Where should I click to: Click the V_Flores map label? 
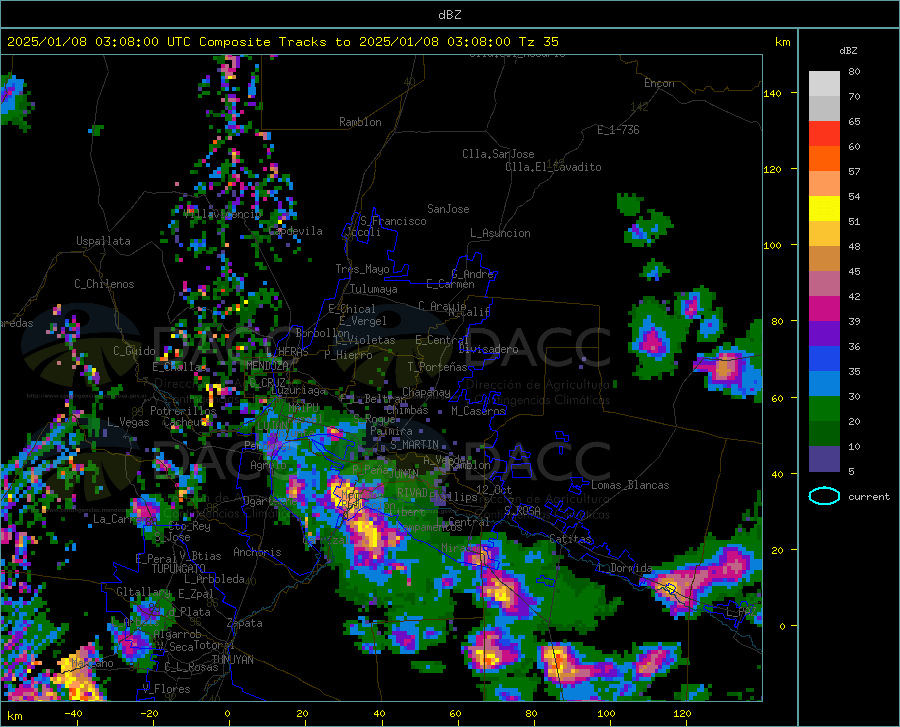click(x=166, y=689)
